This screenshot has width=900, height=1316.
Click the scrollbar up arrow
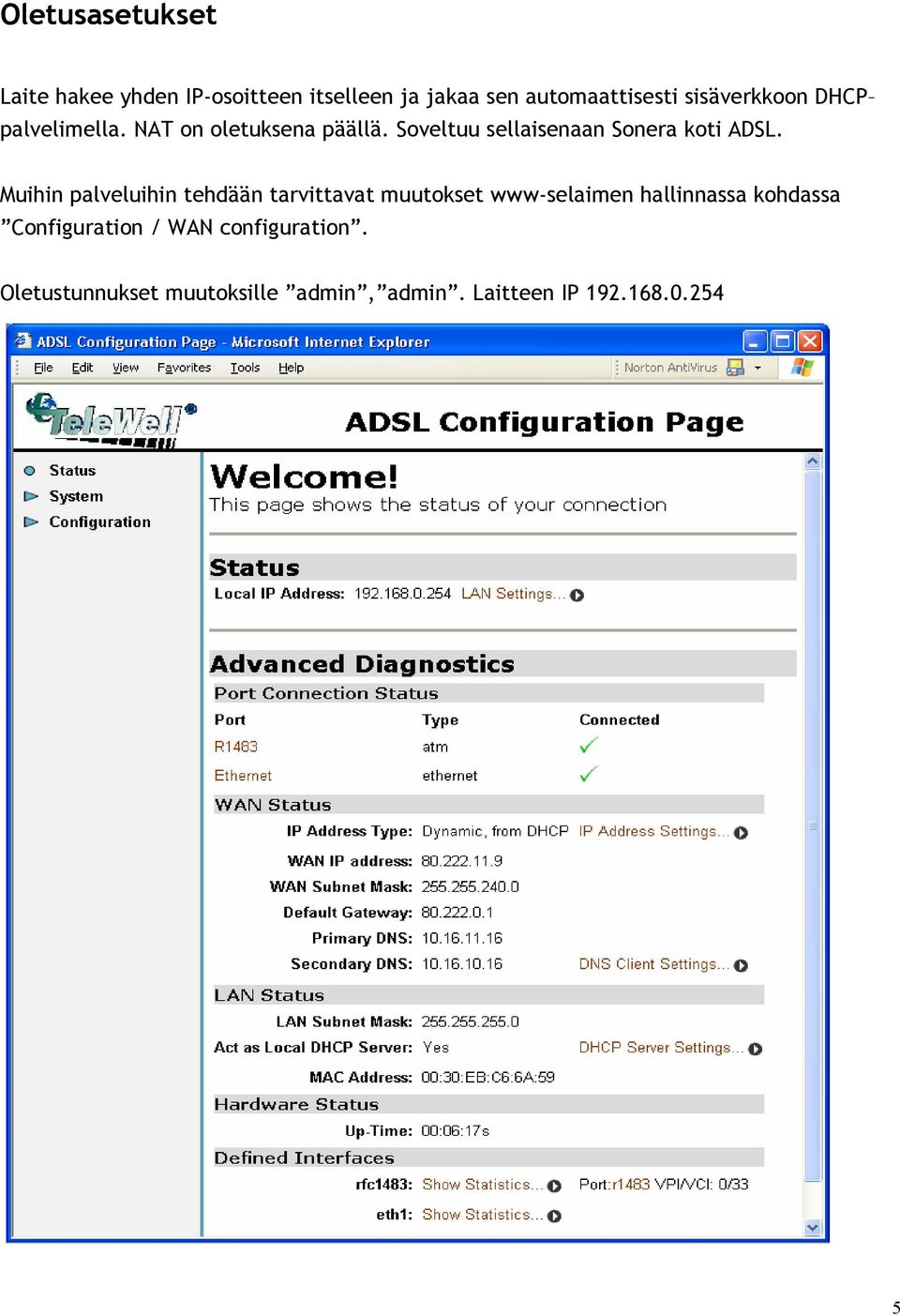pyautogui.click(x=813, y=461)
